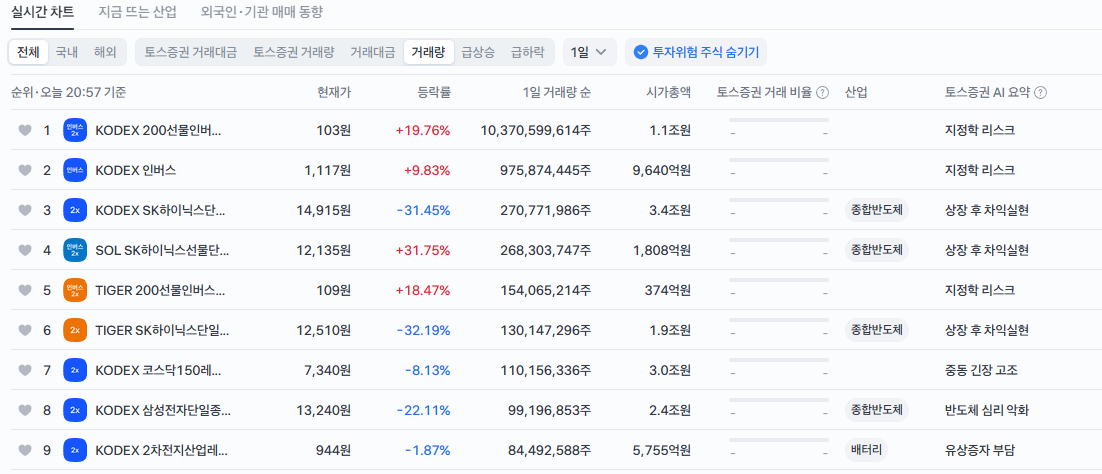
Task: Click AI summary 유상증자 부담
Action: (x=980, y=450)
